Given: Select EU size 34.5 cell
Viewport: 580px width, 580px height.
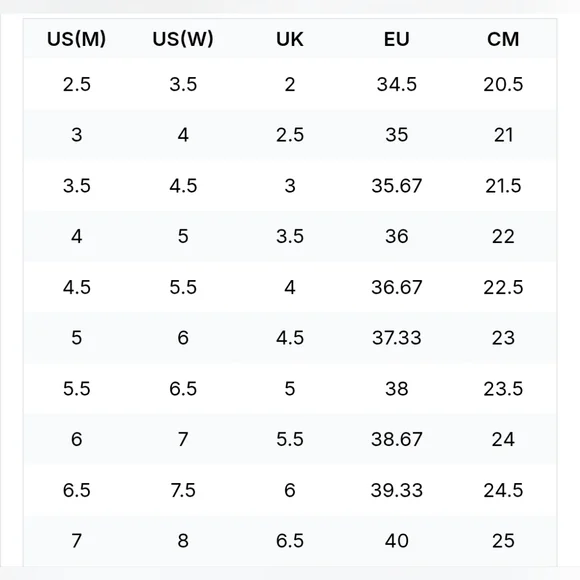Looking at the screenshot, I should (397, 84).
